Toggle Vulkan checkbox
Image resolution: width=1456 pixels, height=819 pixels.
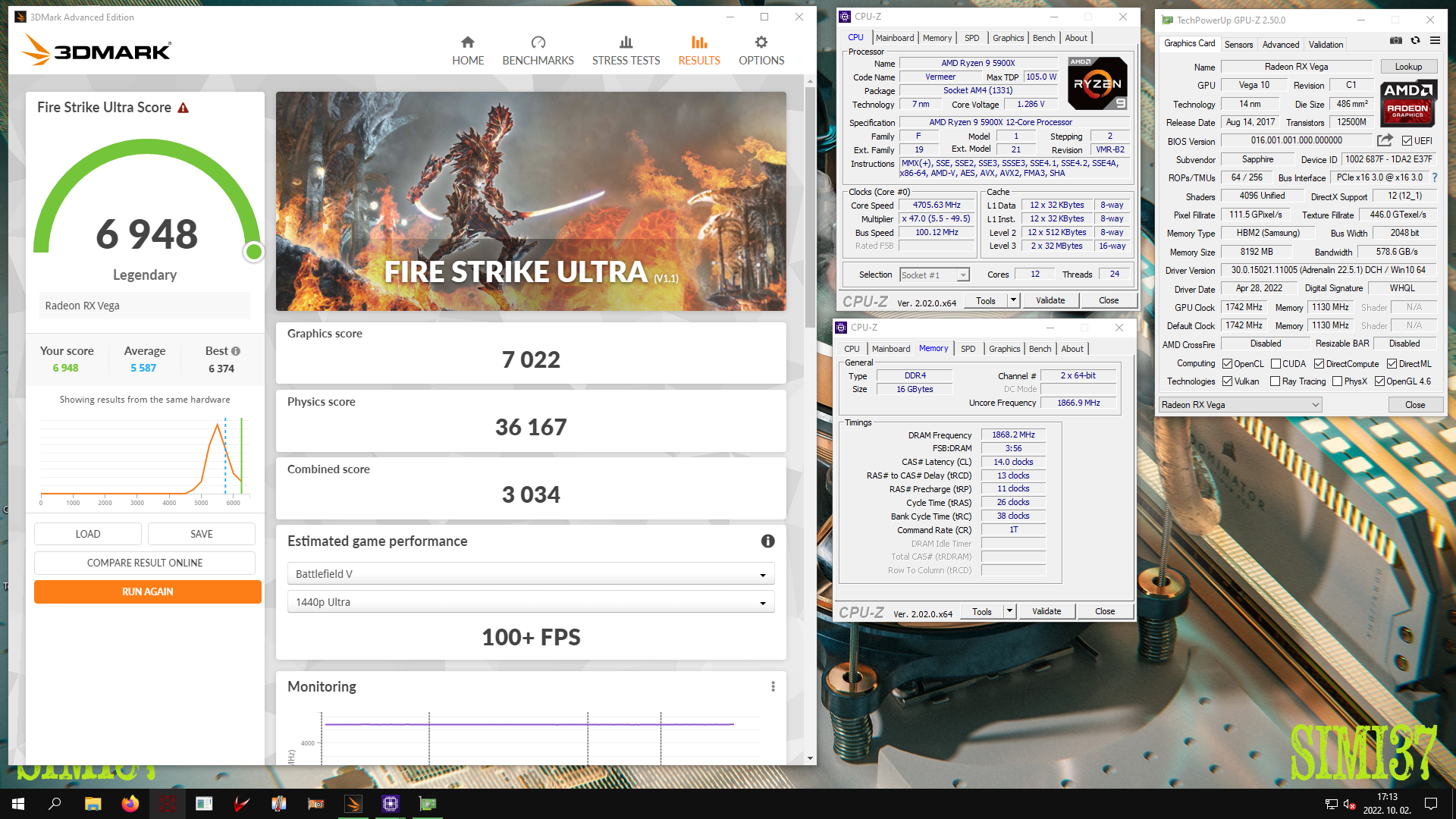1227,381
